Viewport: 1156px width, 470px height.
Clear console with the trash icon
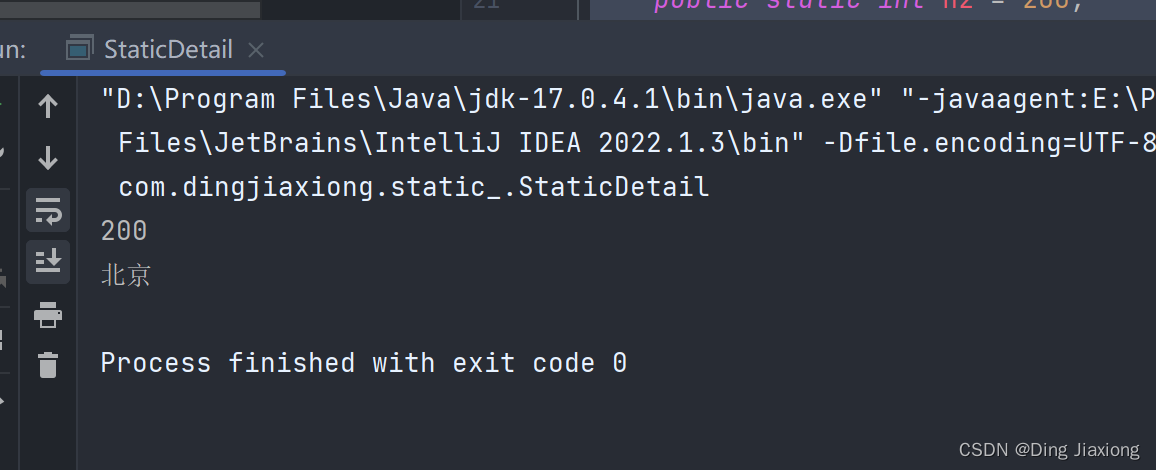47,365
